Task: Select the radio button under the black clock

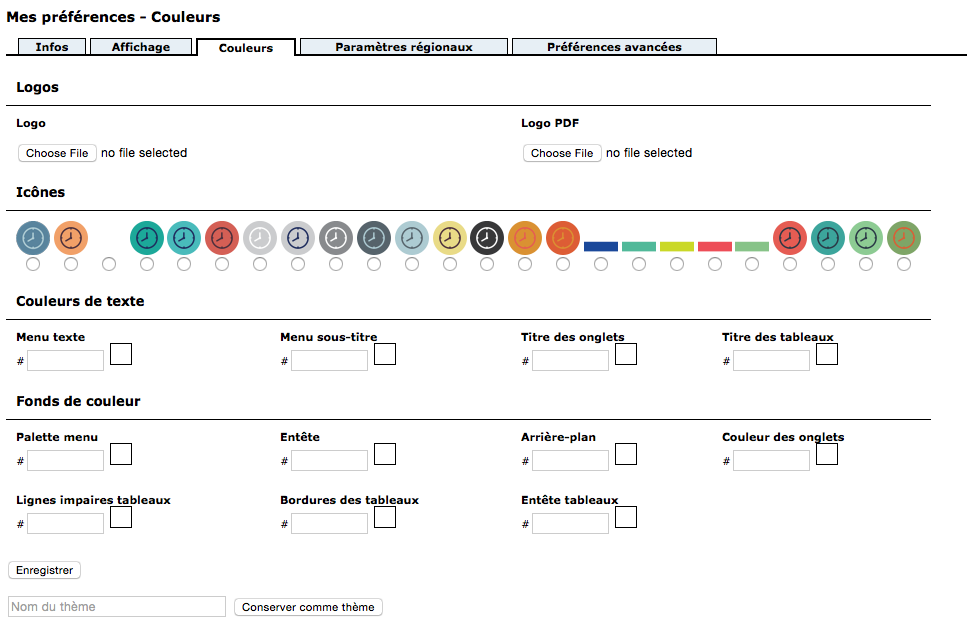Action: click(x=487, y=264)
